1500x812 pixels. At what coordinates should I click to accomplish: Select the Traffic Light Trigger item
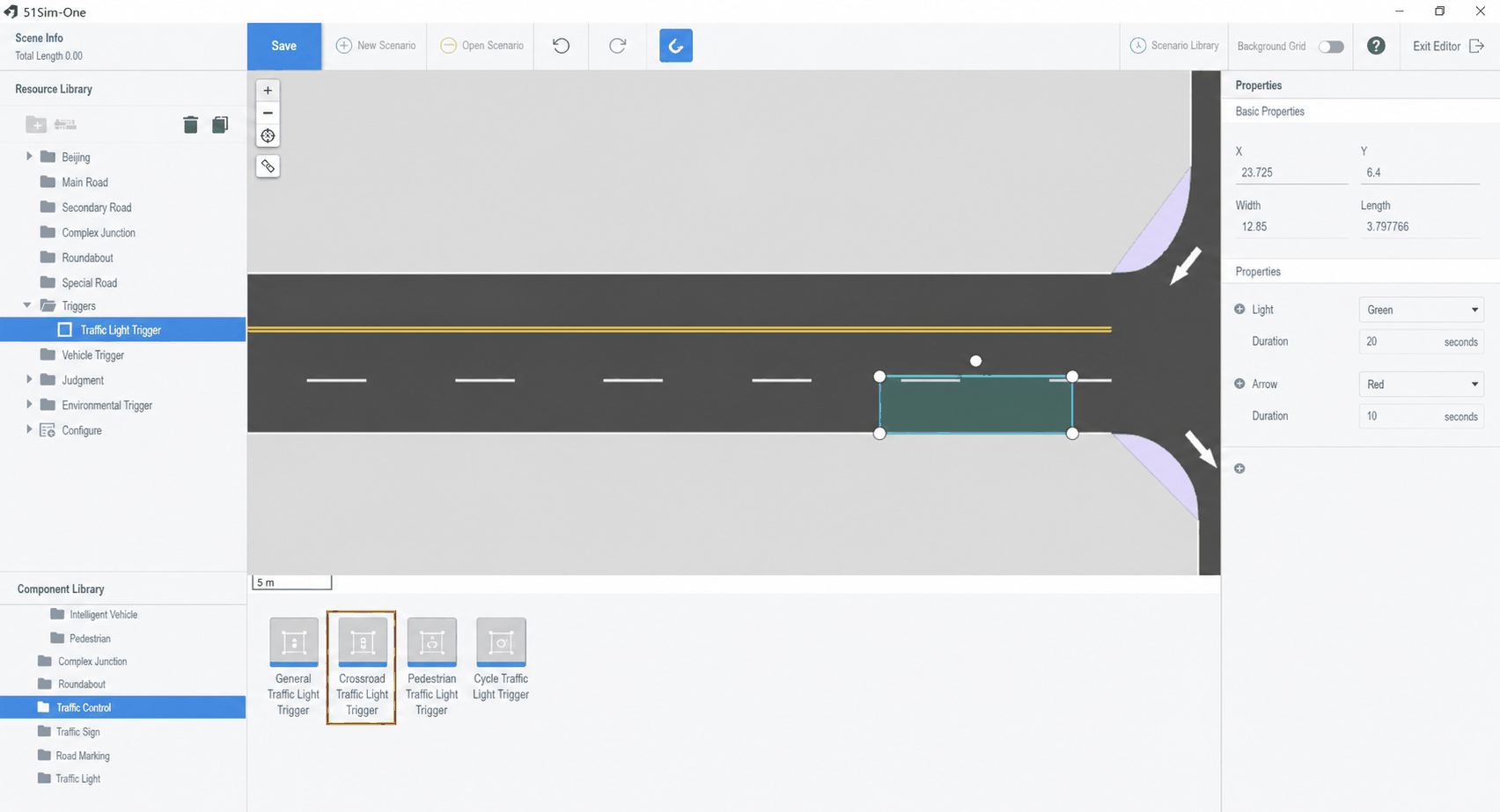click(122, 330)
